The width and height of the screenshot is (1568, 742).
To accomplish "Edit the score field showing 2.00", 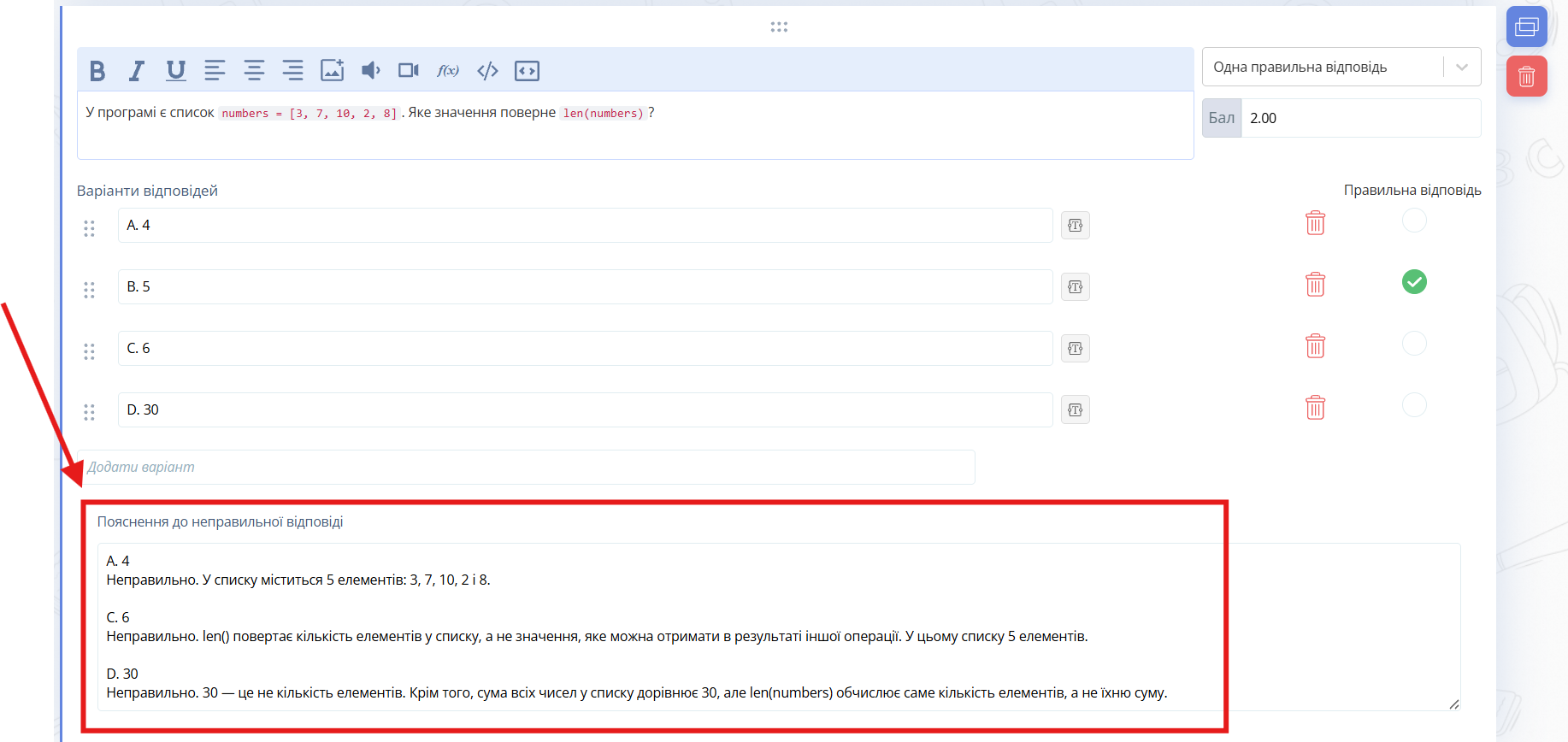I will (1360, 118).
